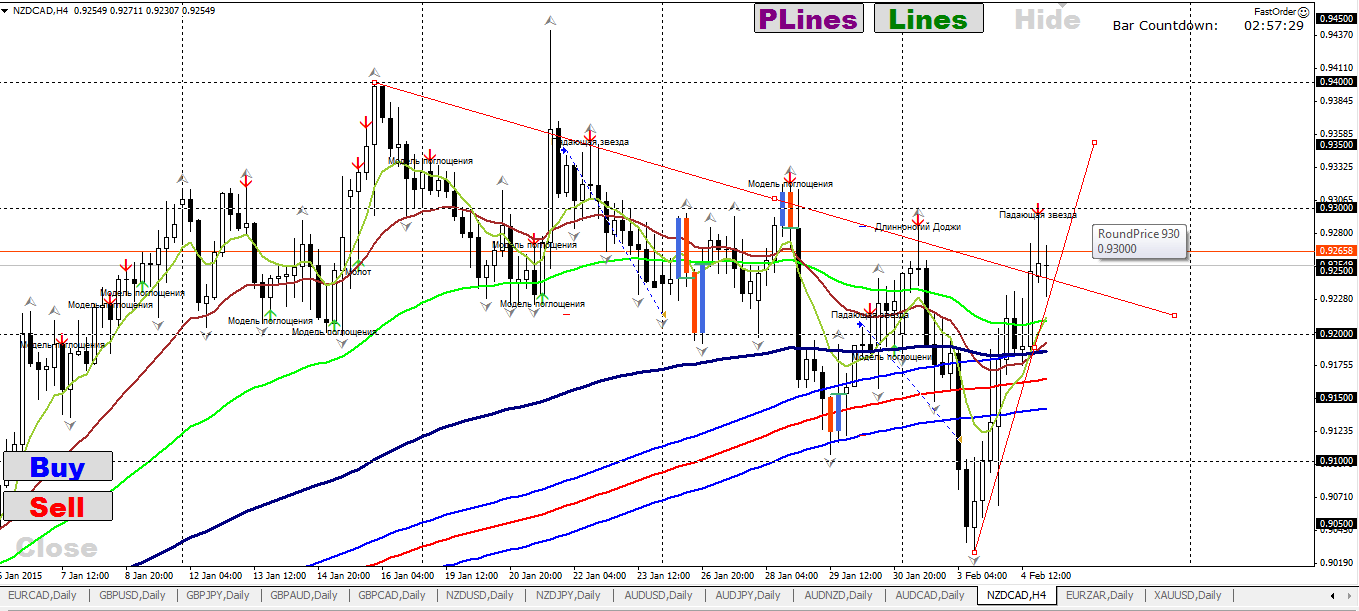Select the NZDUSD,Daily chart tab
Image resolution: width=1359 pixels, height=611 pixels.
[481, 595]
